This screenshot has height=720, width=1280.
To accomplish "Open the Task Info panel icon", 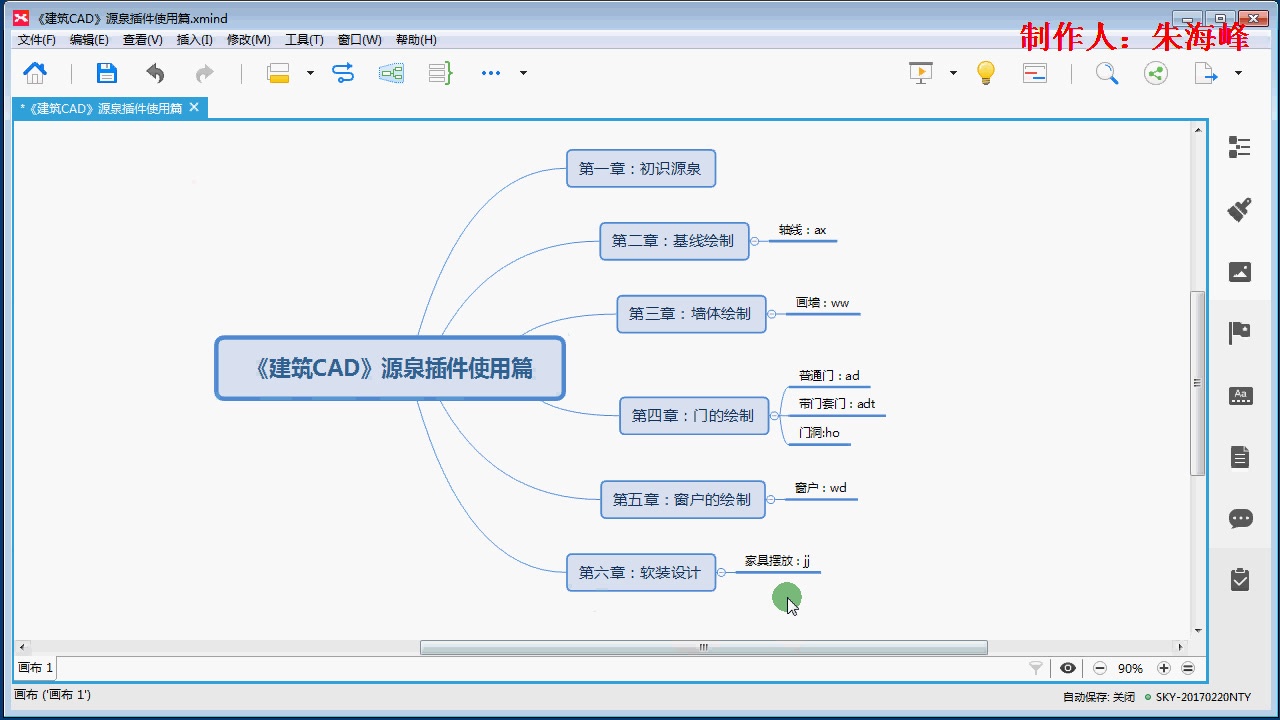I will [1240, 580].
